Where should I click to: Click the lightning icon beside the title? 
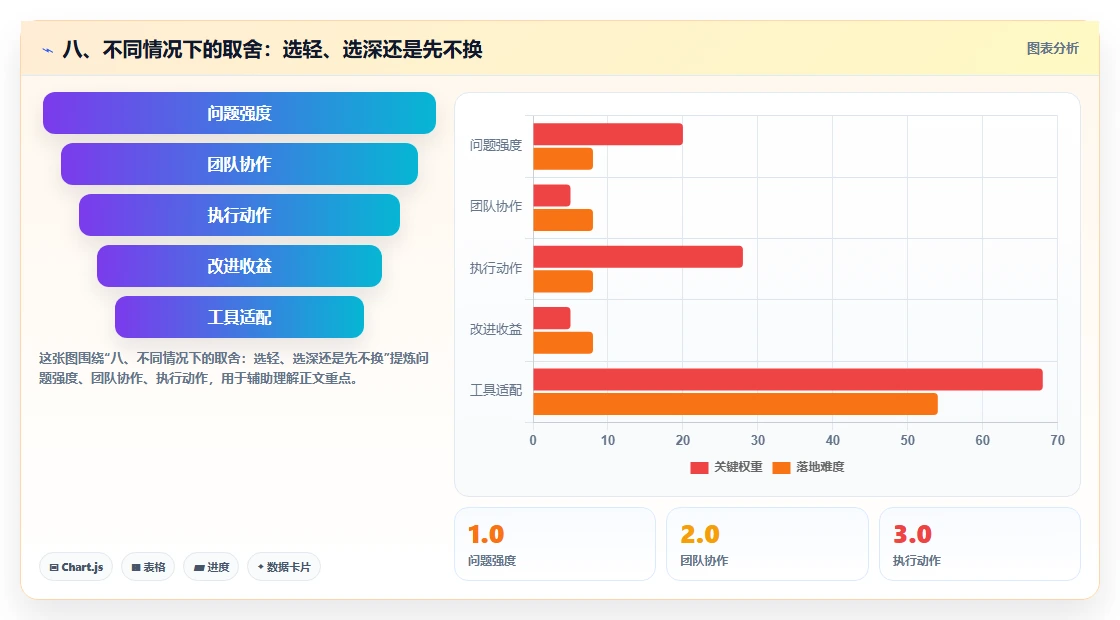tap(48, 50)
